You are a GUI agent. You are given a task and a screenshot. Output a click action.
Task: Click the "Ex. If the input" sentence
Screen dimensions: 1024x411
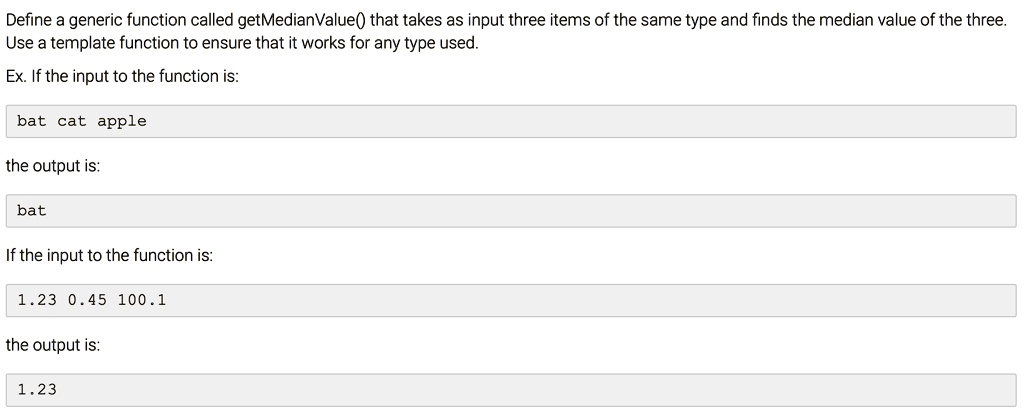(x=122, y=76)
